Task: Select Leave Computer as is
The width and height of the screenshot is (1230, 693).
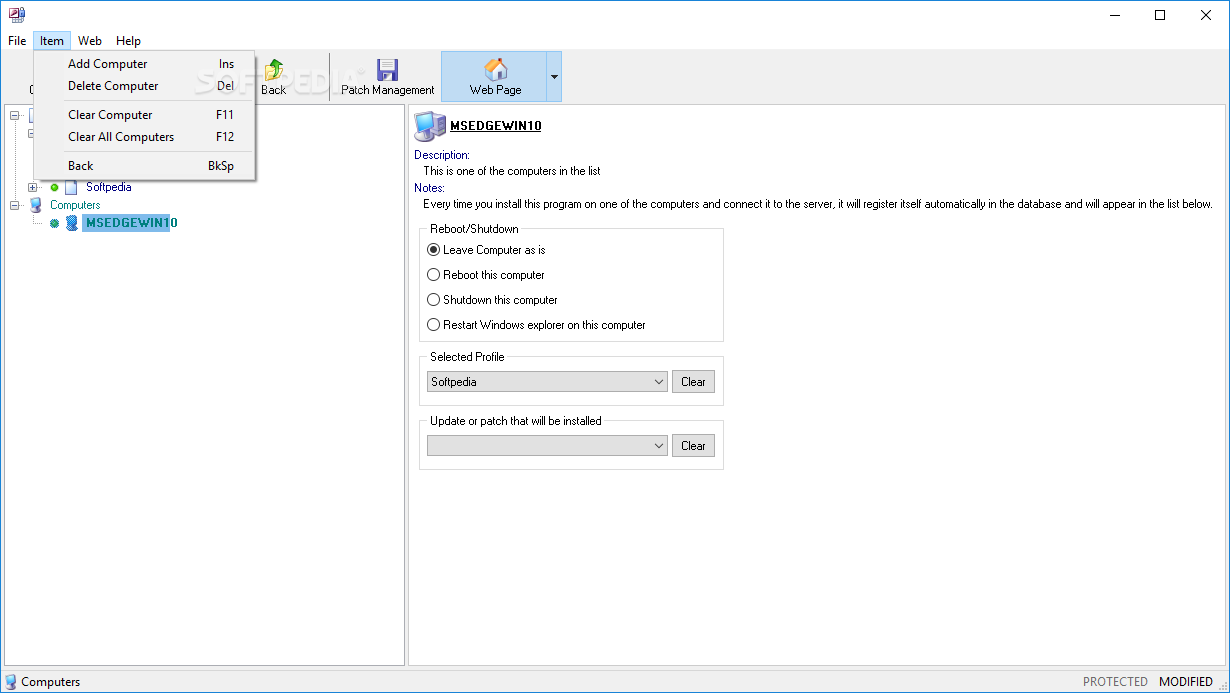Action: point(486,250)
